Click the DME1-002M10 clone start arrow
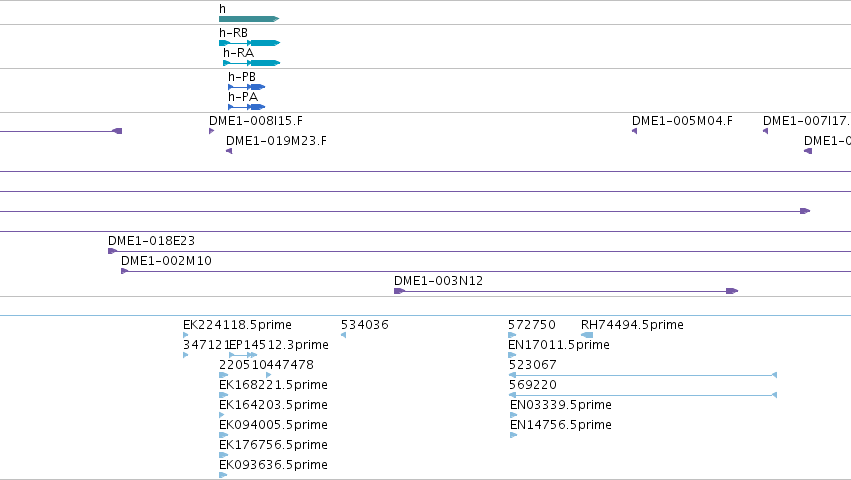The image size is (851, 480). point(124,271)
